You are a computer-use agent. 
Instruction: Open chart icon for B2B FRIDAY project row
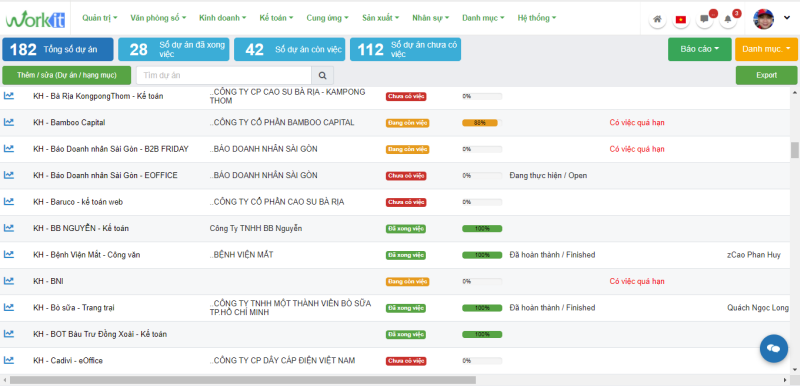point(9,148)
